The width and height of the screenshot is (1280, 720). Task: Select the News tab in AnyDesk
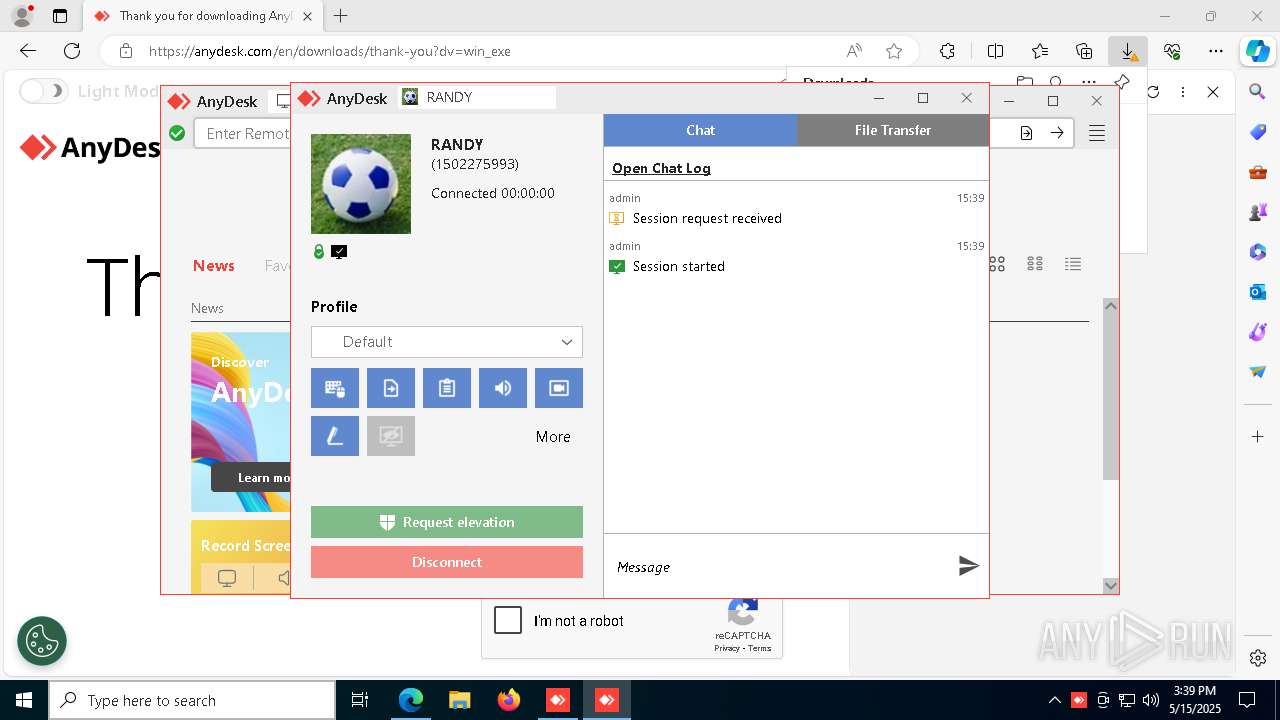point(214,265)
